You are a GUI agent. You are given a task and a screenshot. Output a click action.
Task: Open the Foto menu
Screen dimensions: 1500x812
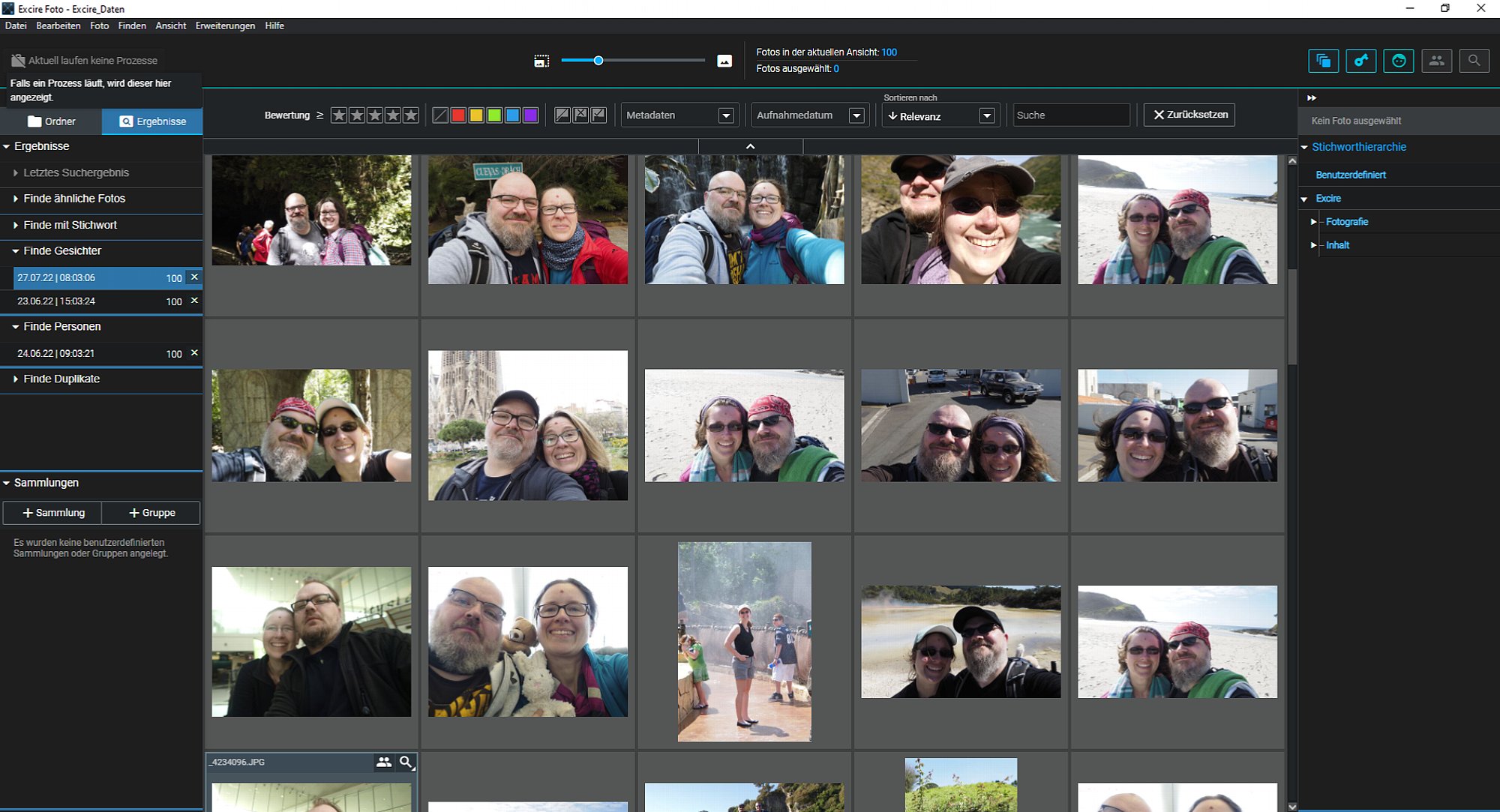pos(100,25)
